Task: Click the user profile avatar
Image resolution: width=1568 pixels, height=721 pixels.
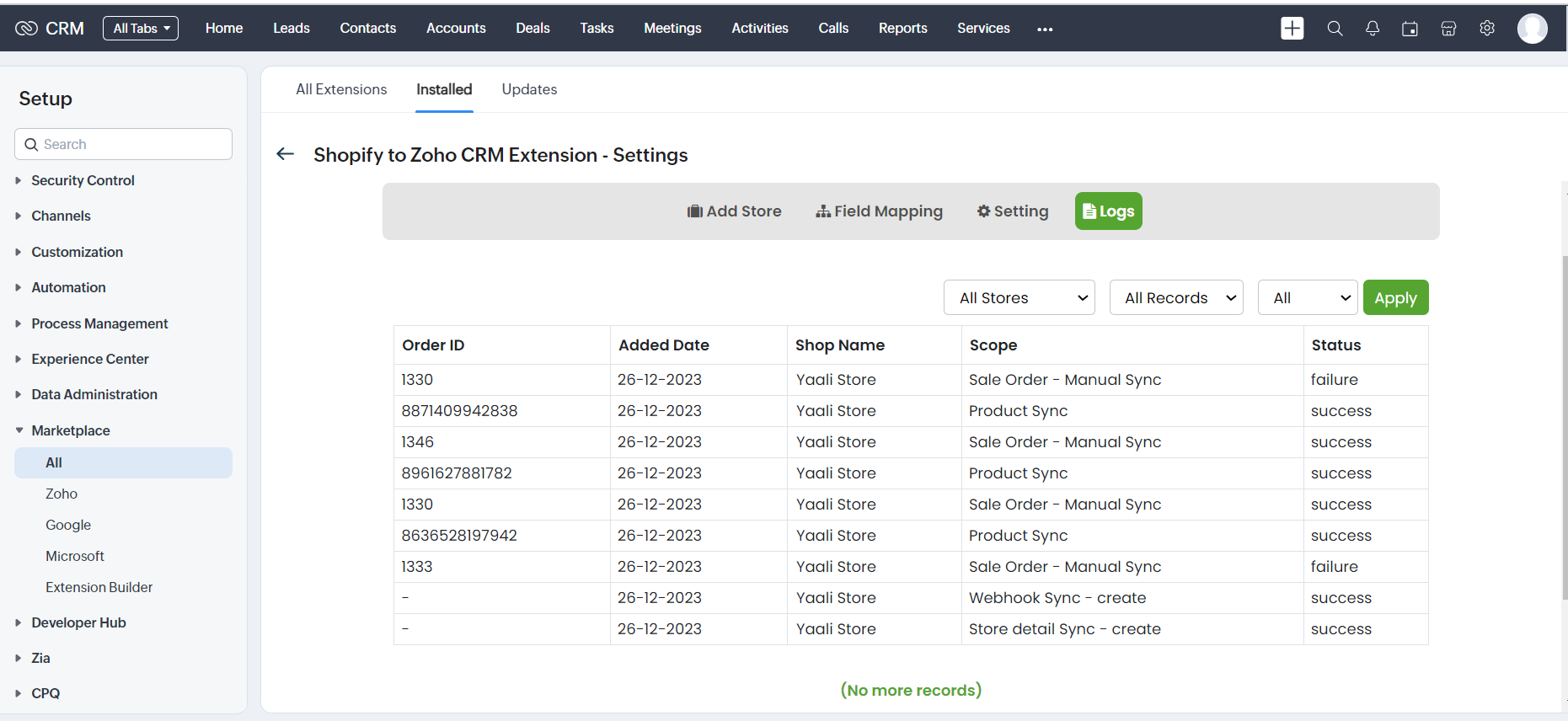Action: click(x=1532, y=29)
